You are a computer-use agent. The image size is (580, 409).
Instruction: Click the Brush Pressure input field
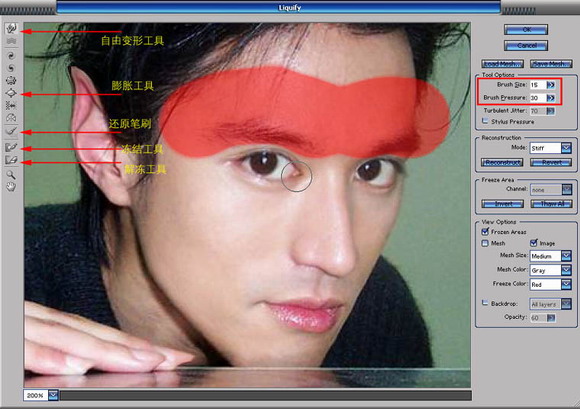(538, 98)
